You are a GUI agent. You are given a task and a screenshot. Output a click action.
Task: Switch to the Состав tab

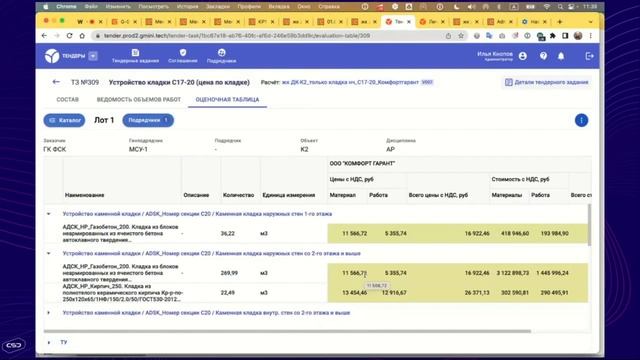68,100
